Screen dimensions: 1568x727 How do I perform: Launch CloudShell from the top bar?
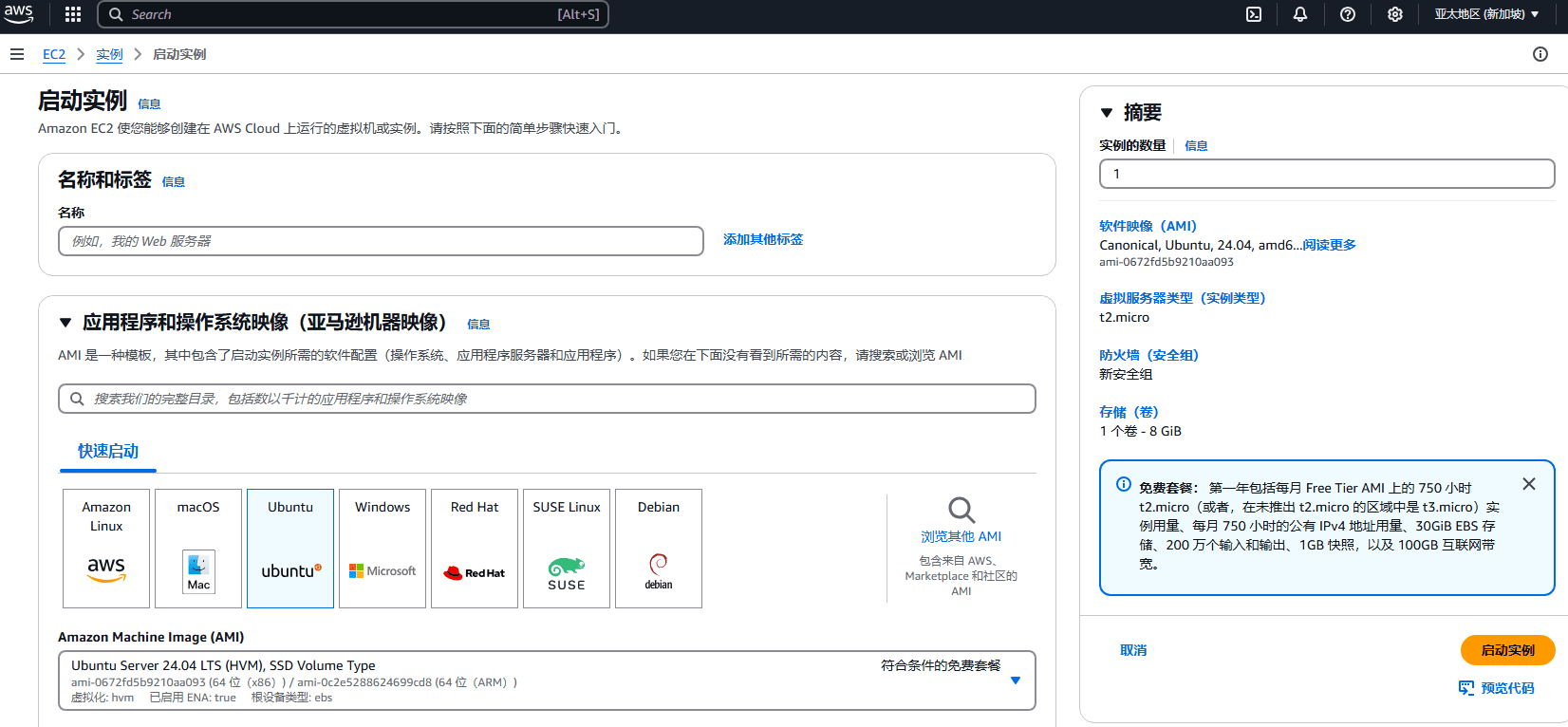[1254, 14]
